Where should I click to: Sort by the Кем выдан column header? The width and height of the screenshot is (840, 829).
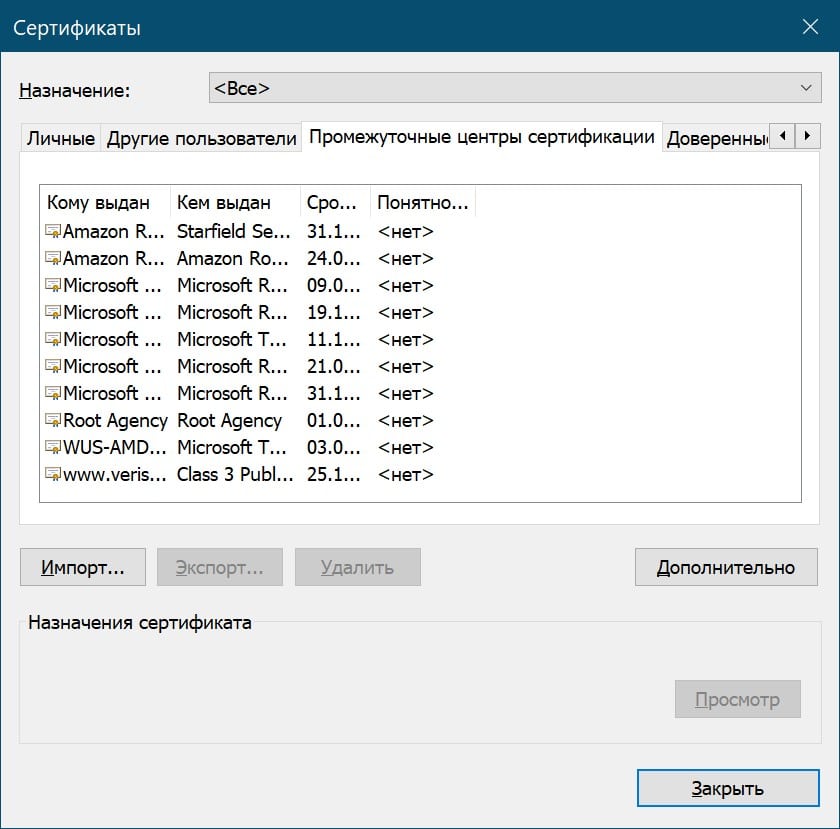[236, 203]
